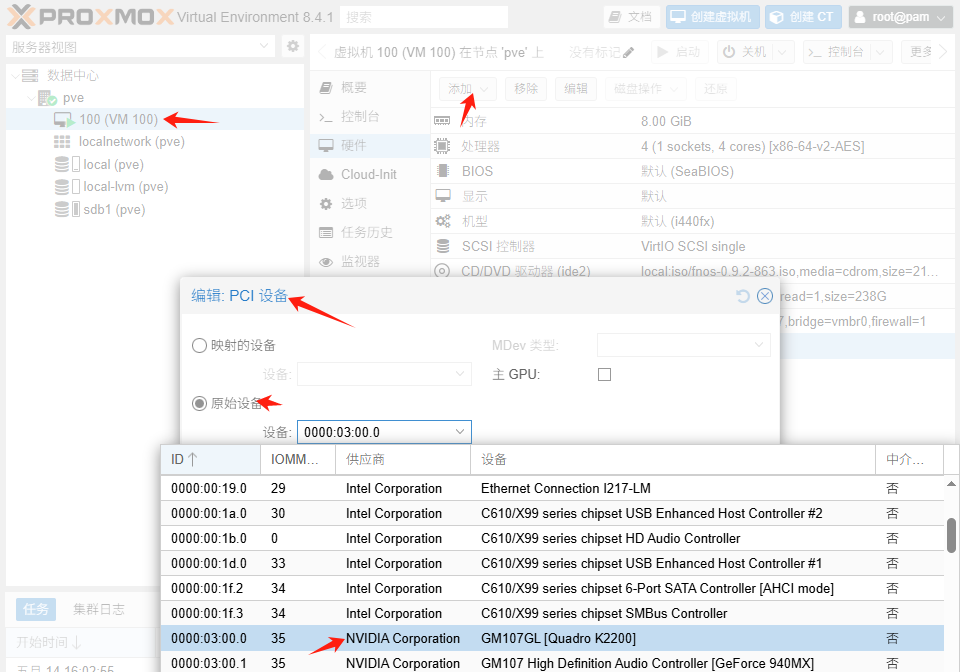Click the Summary book icon

326,88
